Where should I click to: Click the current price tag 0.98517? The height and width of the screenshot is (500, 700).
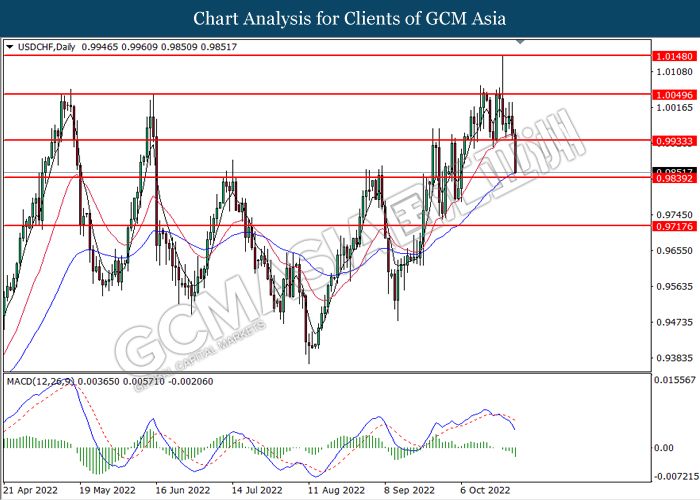point(674,171)
